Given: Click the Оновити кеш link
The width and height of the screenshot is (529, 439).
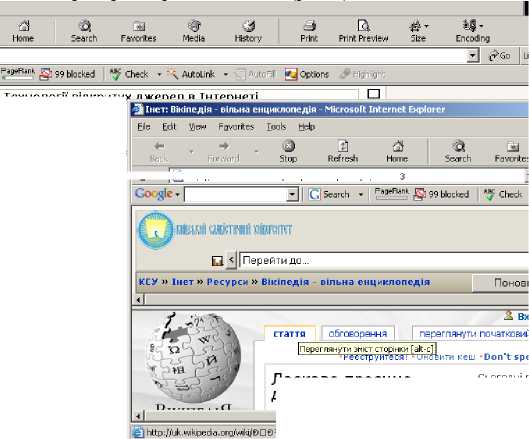Looking at the screenshot, I should coord(446,357).
